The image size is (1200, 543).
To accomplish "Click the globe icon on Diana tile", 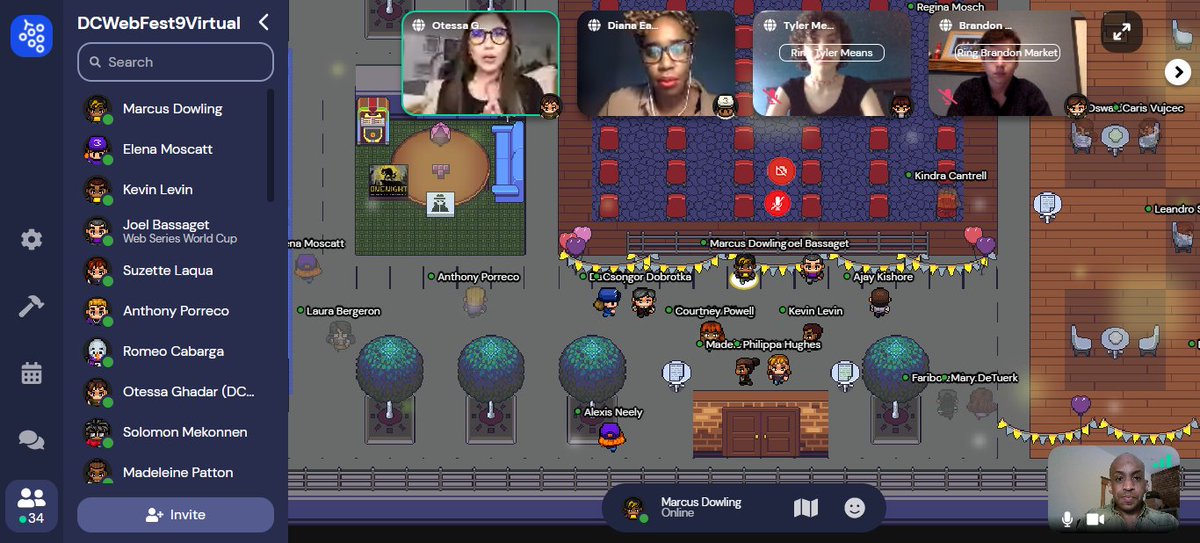I will 594,25.
